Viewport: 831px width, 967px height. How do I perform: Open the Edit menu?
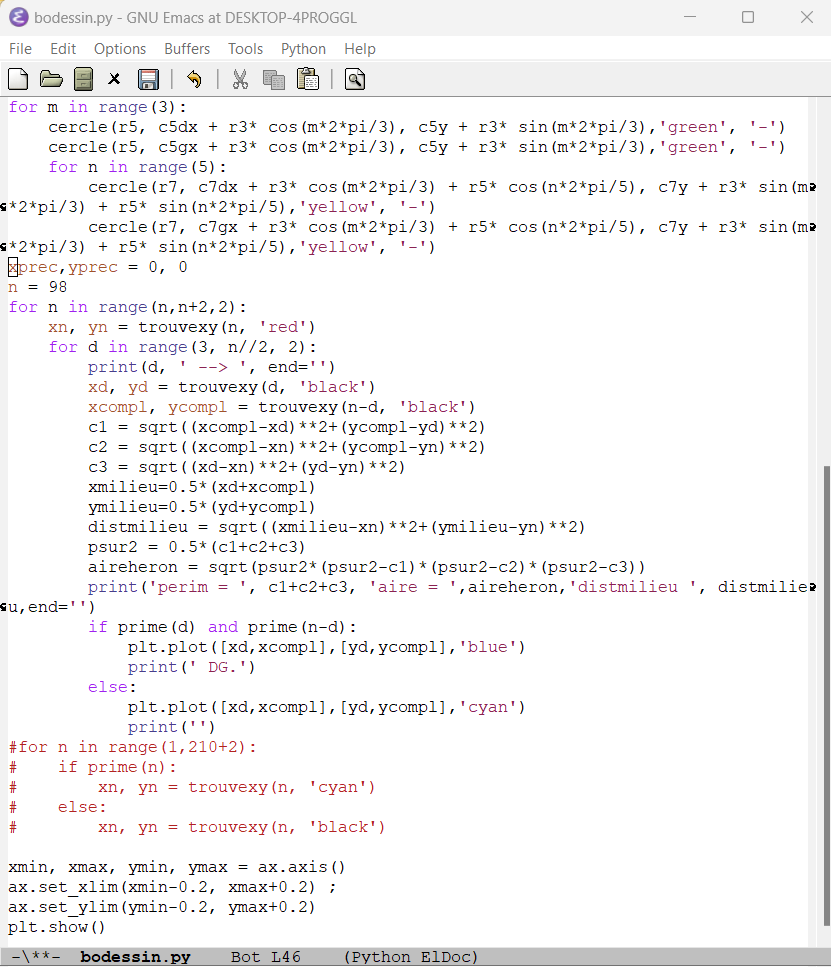pos(63,49)
